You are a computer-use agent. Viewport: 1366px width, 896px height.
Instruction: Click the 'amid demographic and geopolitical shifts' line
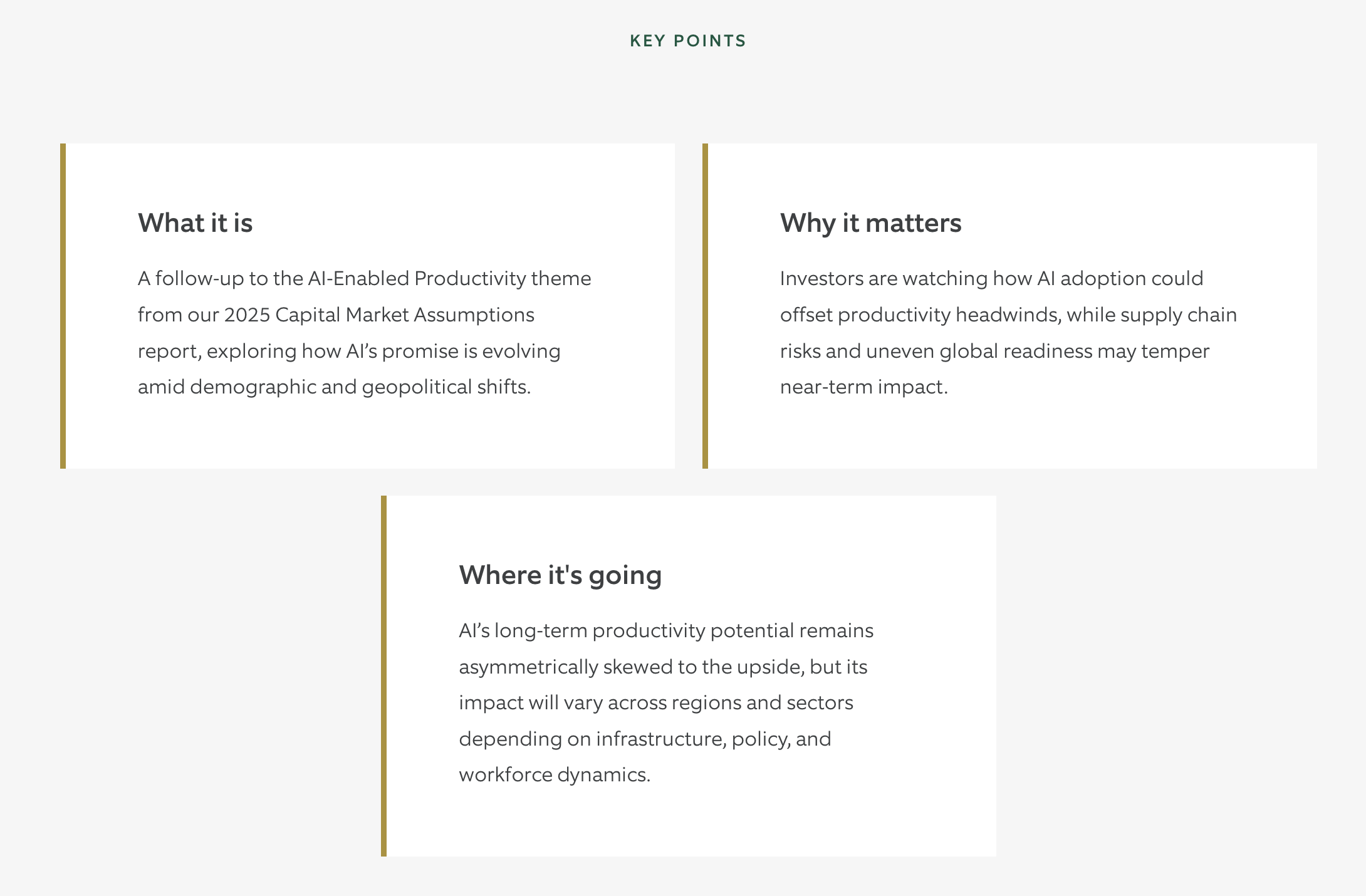pos(334,387)
